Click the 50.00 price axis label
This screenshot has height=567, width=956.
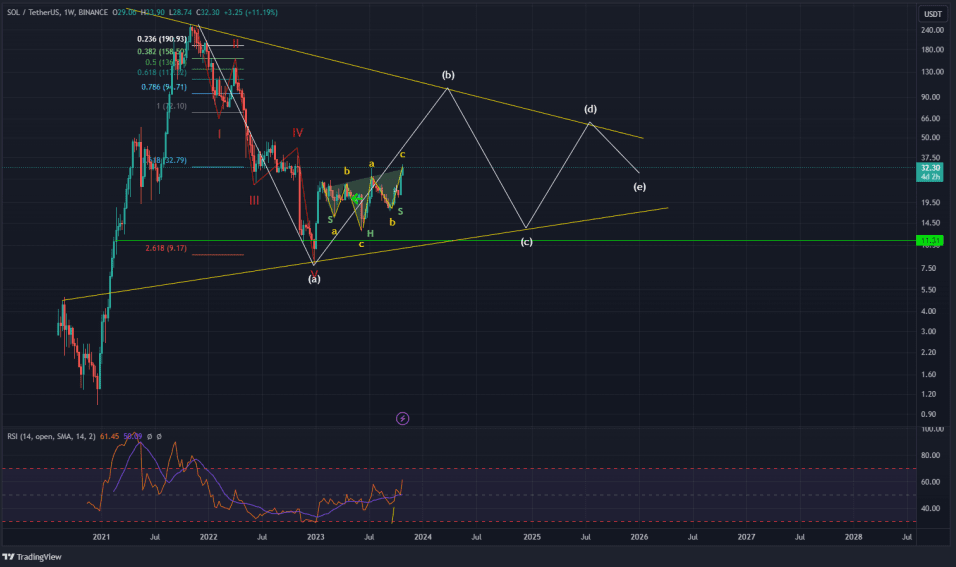[930, 138]
